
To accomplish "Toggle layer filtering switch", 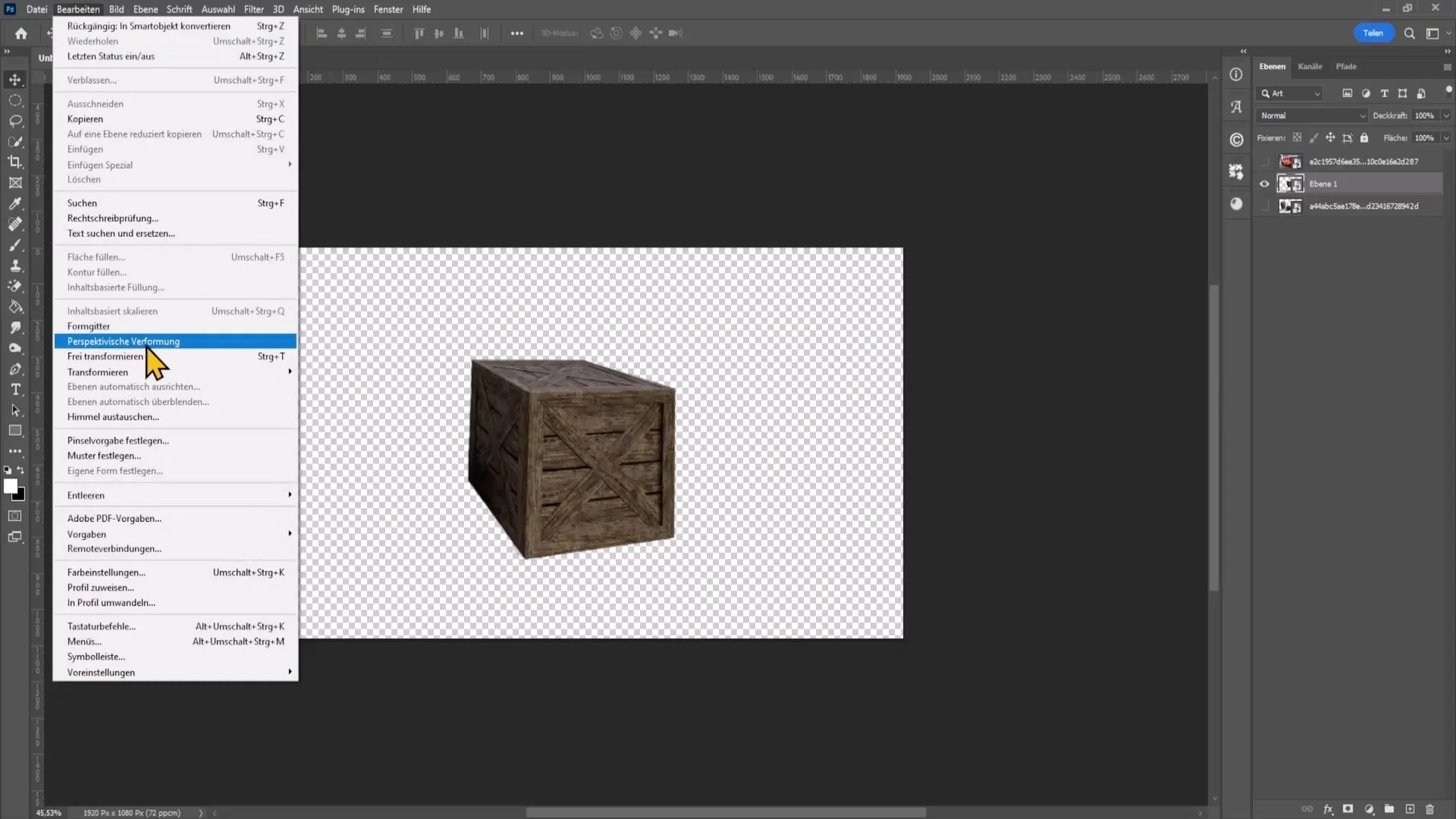I will click(1448, 90).
